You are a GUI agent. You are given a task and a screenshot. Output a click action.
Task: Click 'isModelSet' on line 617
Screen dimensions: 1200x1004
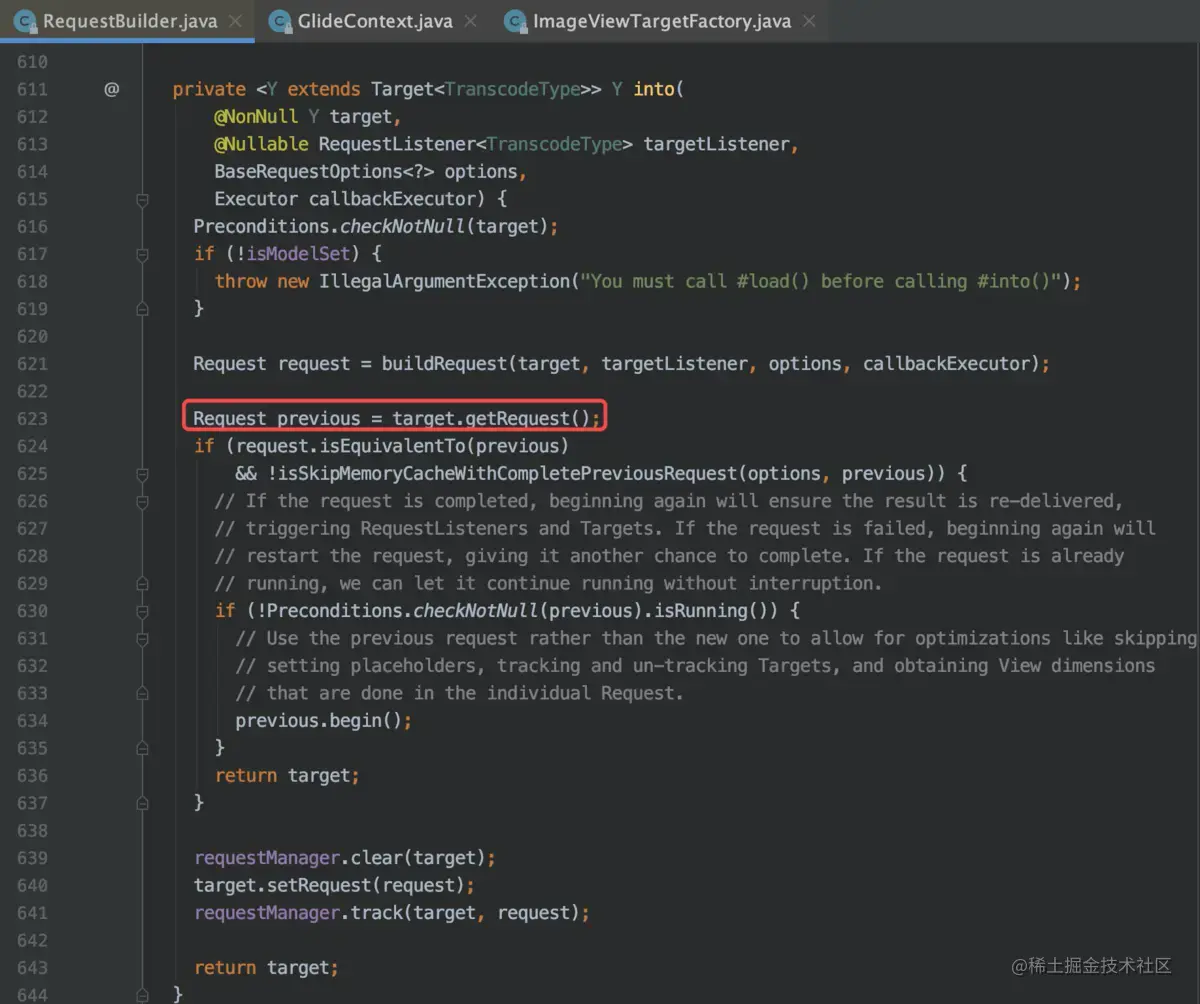coord(298,254)
